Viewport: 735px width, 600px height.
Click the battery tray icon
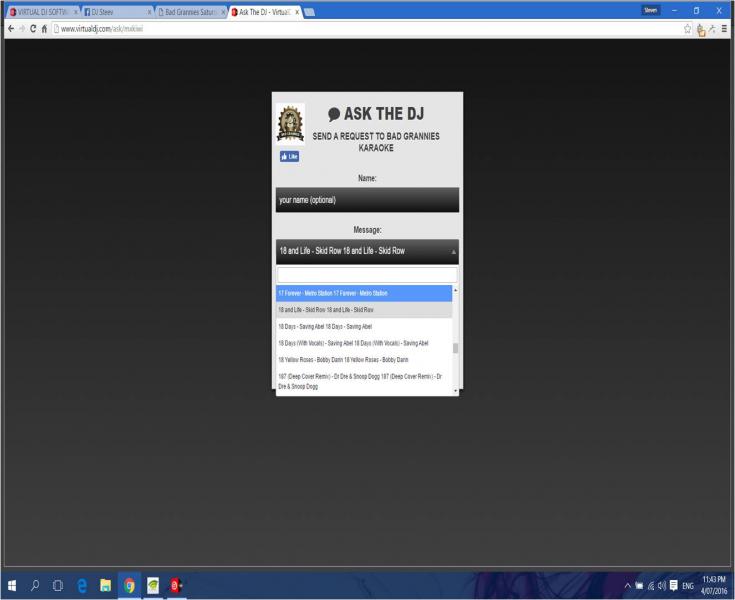click(639, 585)
